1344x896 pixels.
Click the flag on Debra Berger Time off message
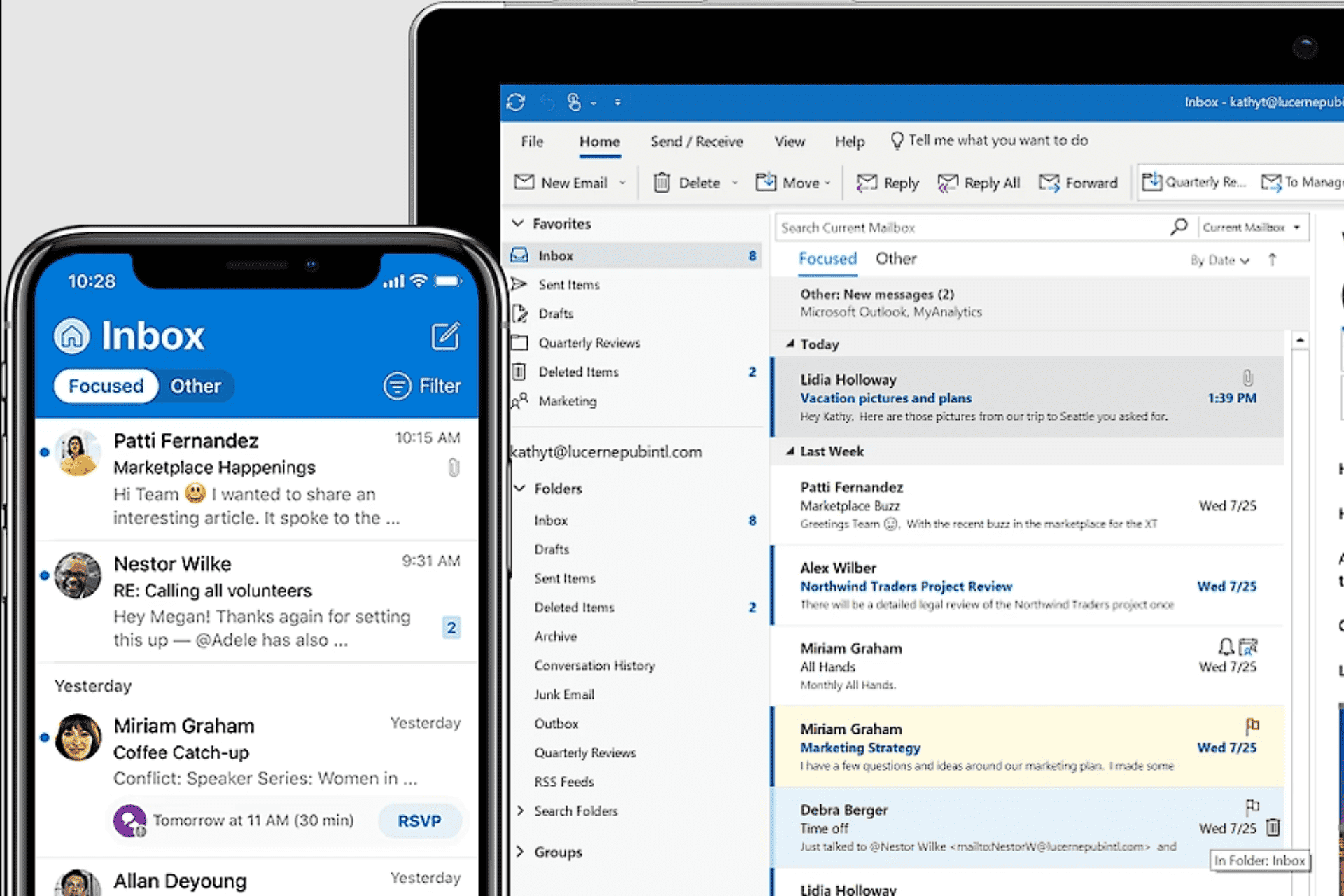tap(1252, 806)
